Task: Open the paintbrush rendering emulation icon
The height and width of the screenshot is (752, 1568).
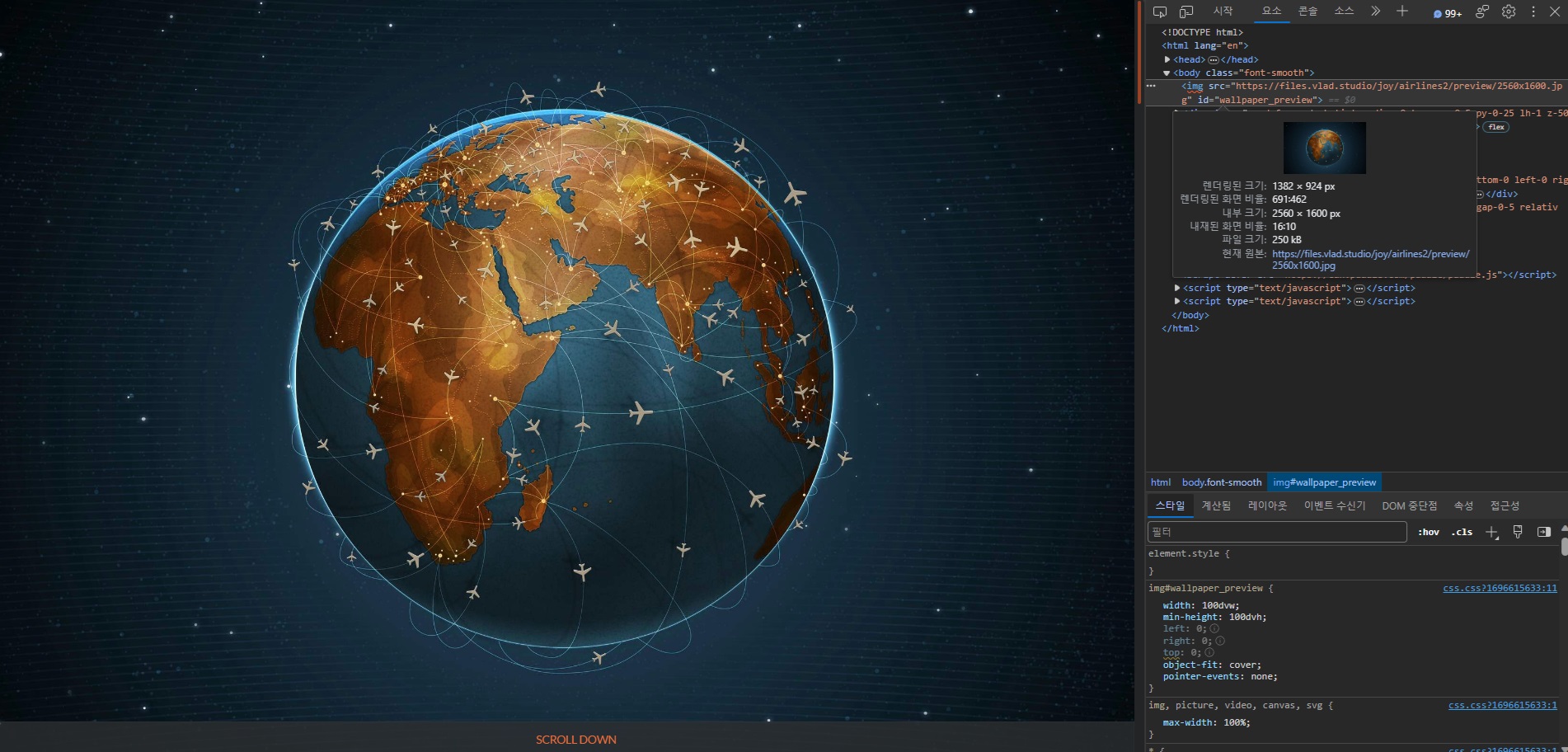Action: pos(1518,533)
